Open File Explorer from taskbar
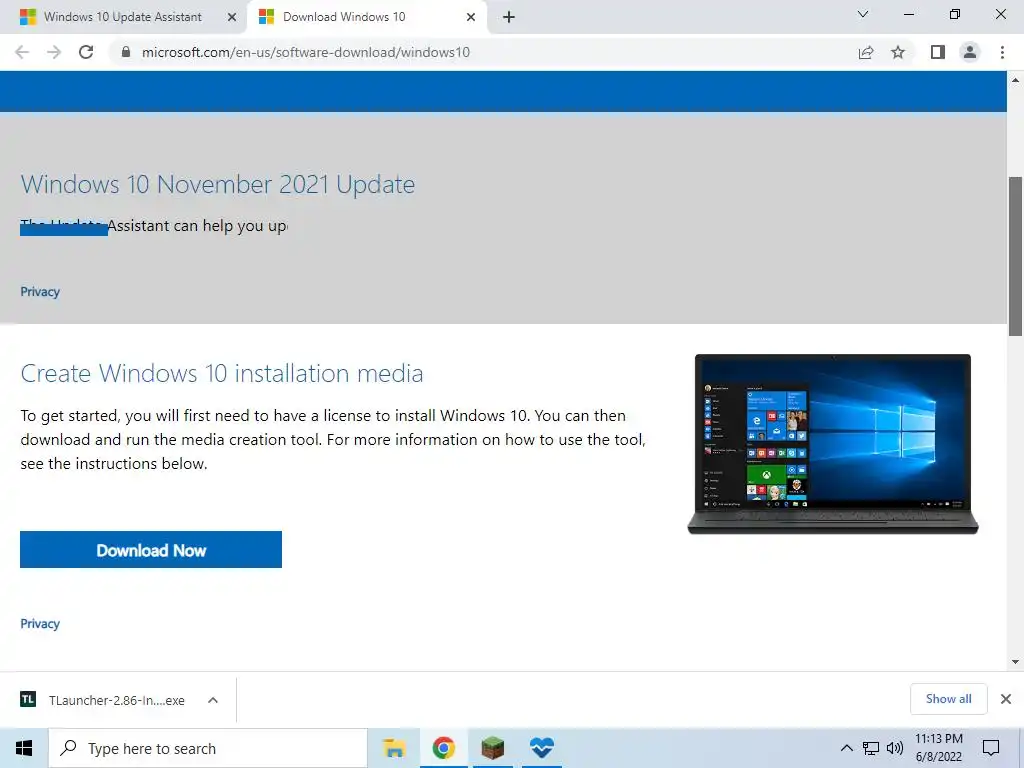This screenshot has height=768, width=1024. [394, 748]
